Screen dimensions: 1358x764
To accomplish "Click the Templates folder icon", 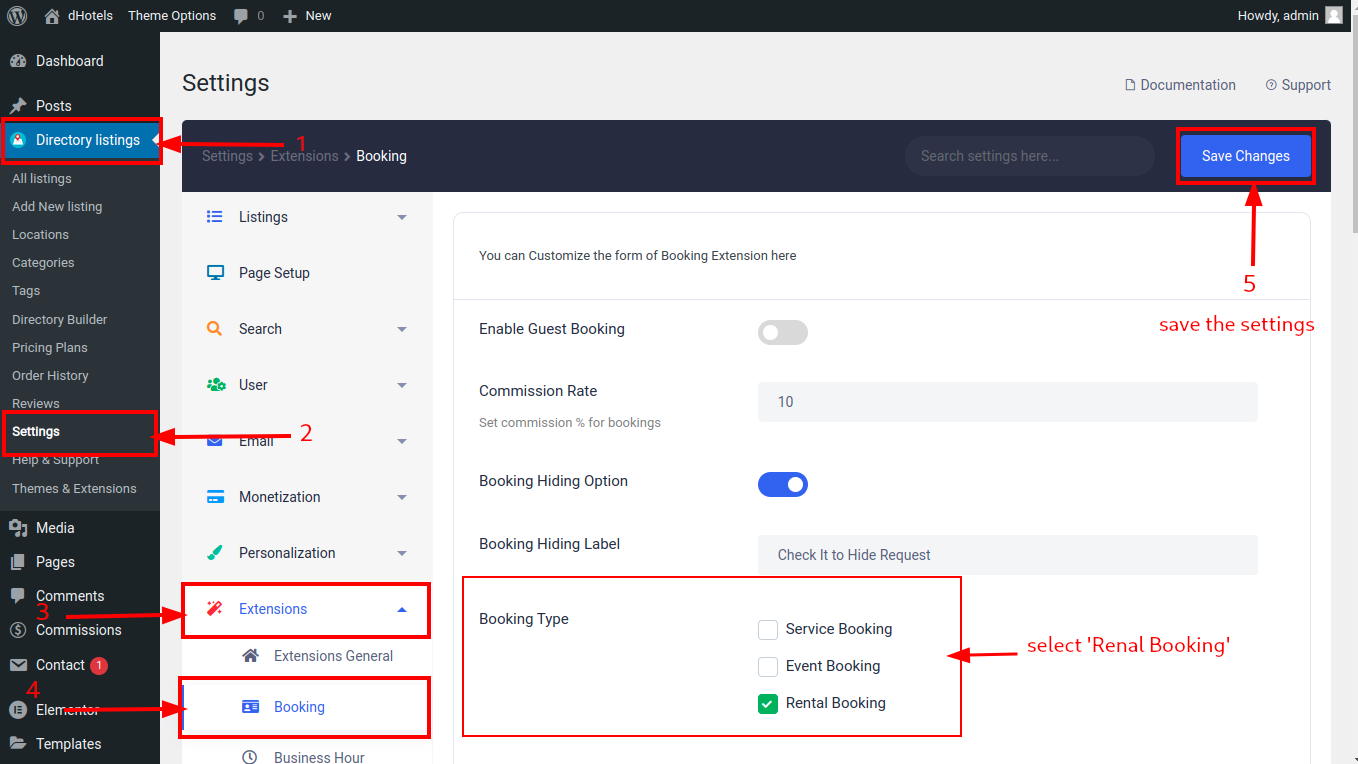I will [x=18, y=744].
